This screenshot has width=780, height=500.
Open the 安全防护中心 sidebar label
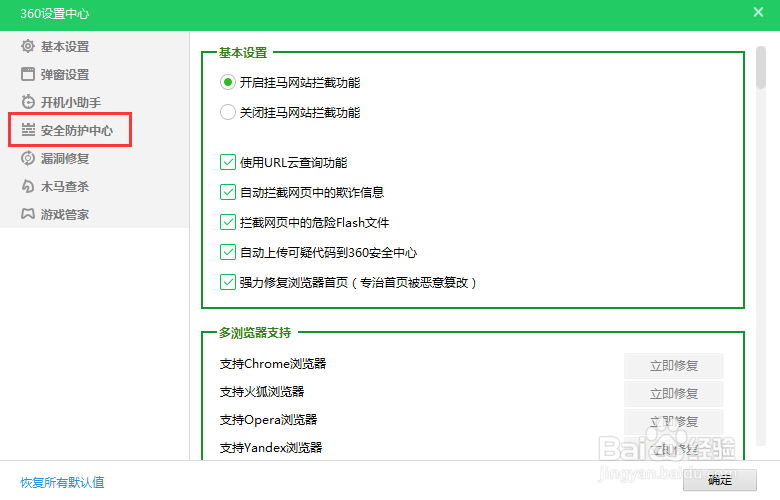77,130
